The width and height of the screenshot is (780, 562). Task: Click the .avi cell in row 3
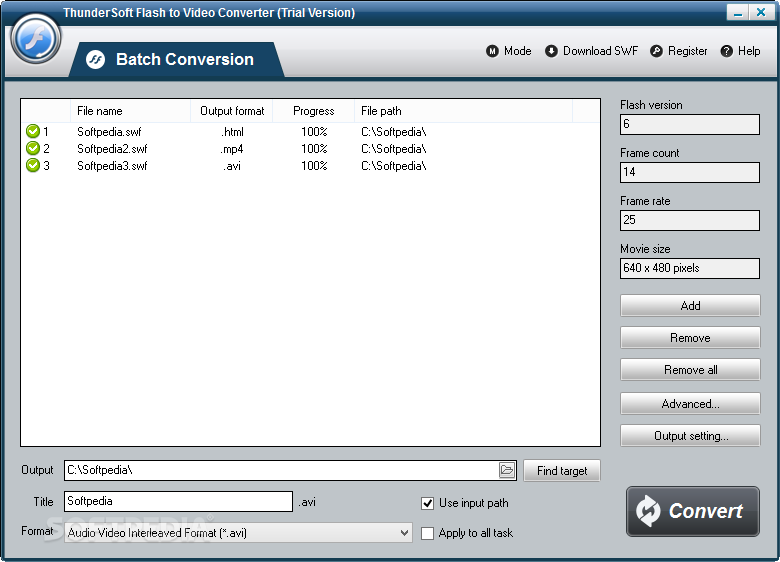point(232,166)
